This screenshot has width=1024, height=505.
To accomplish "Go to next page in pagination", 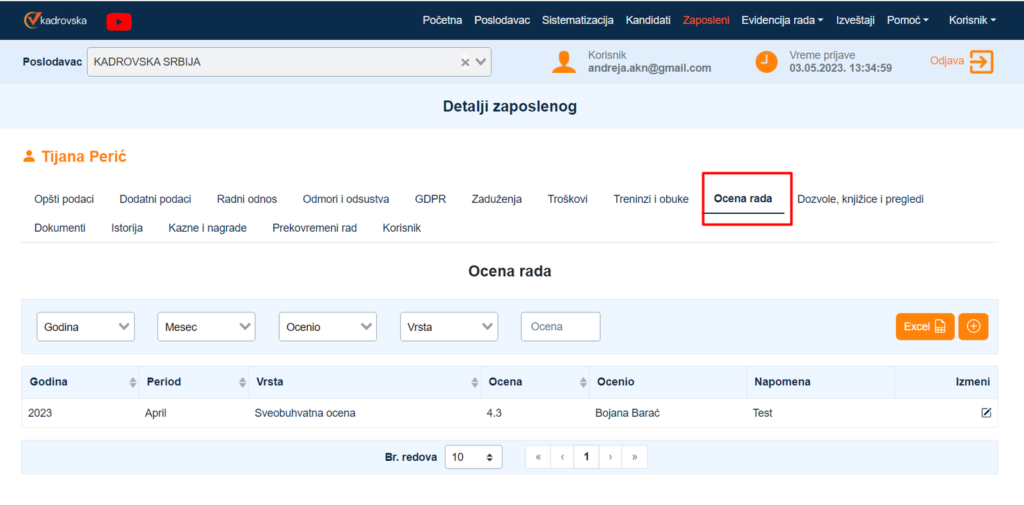I will [x=610, y=457].
